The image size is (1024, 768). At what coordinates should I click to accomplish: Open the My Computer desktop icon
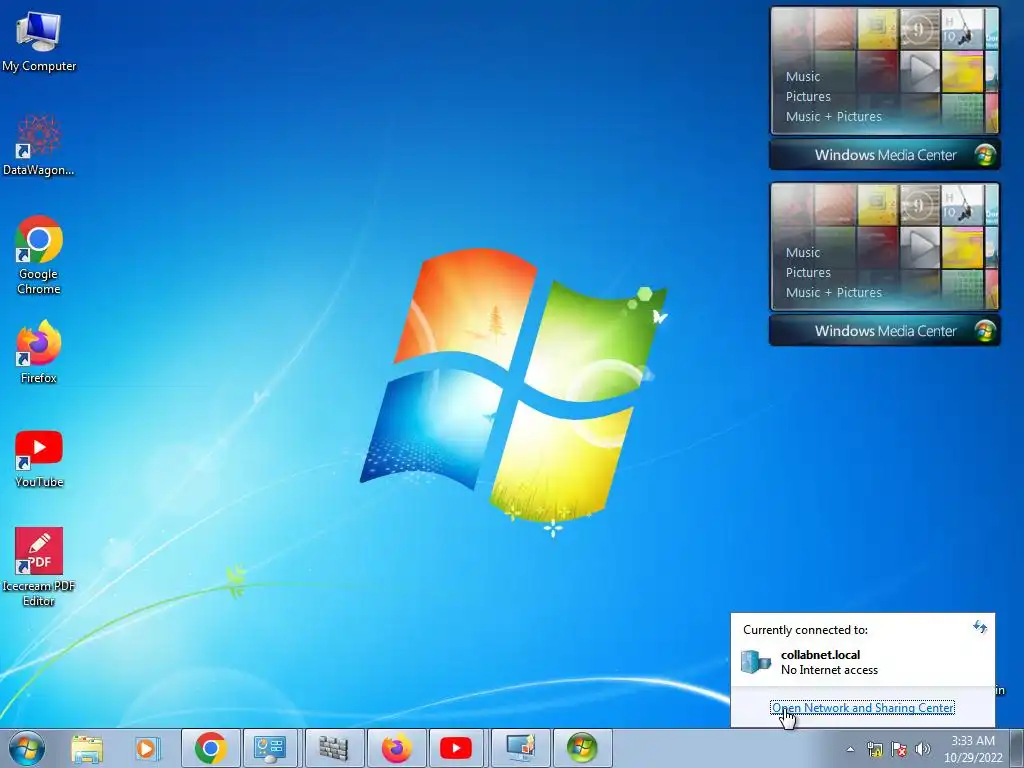pos(39,42)
